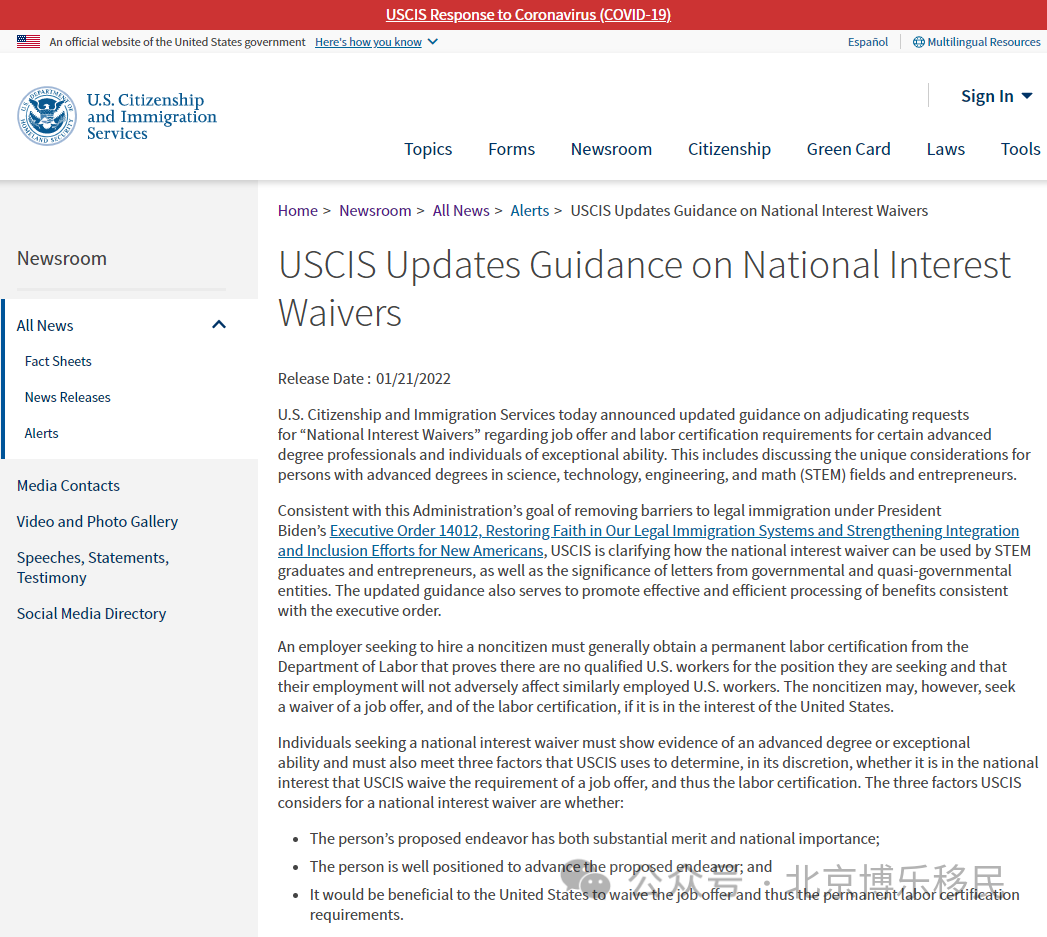Open the Tools menu
Image resolution: width=1047 pixels, height=937 pixels.
click(x=1020, y=149)
